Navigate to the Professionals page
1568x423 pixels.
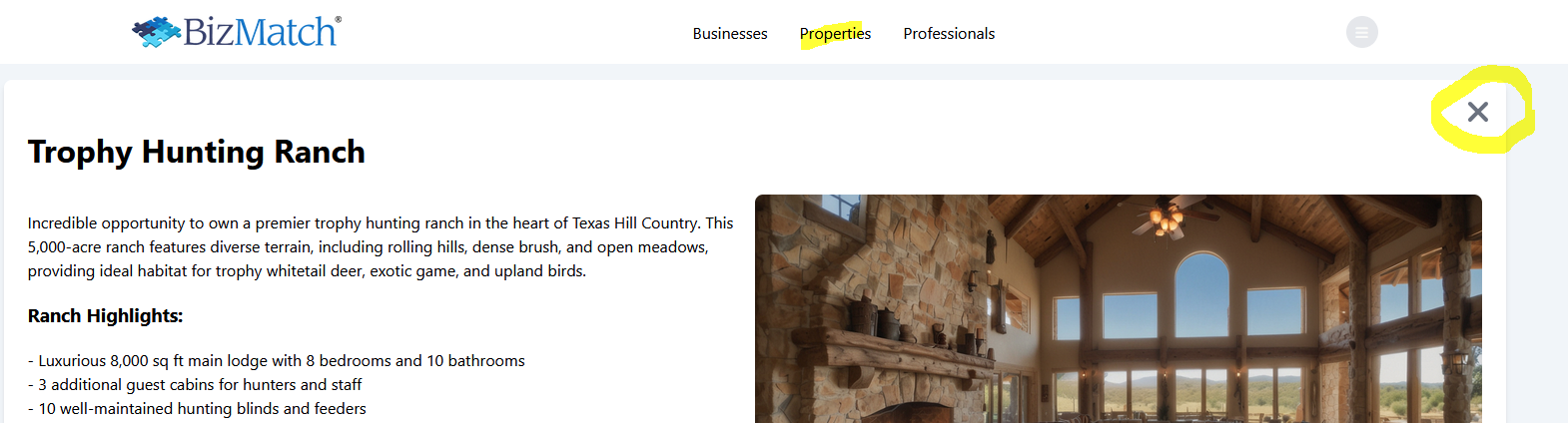(949, 34)
